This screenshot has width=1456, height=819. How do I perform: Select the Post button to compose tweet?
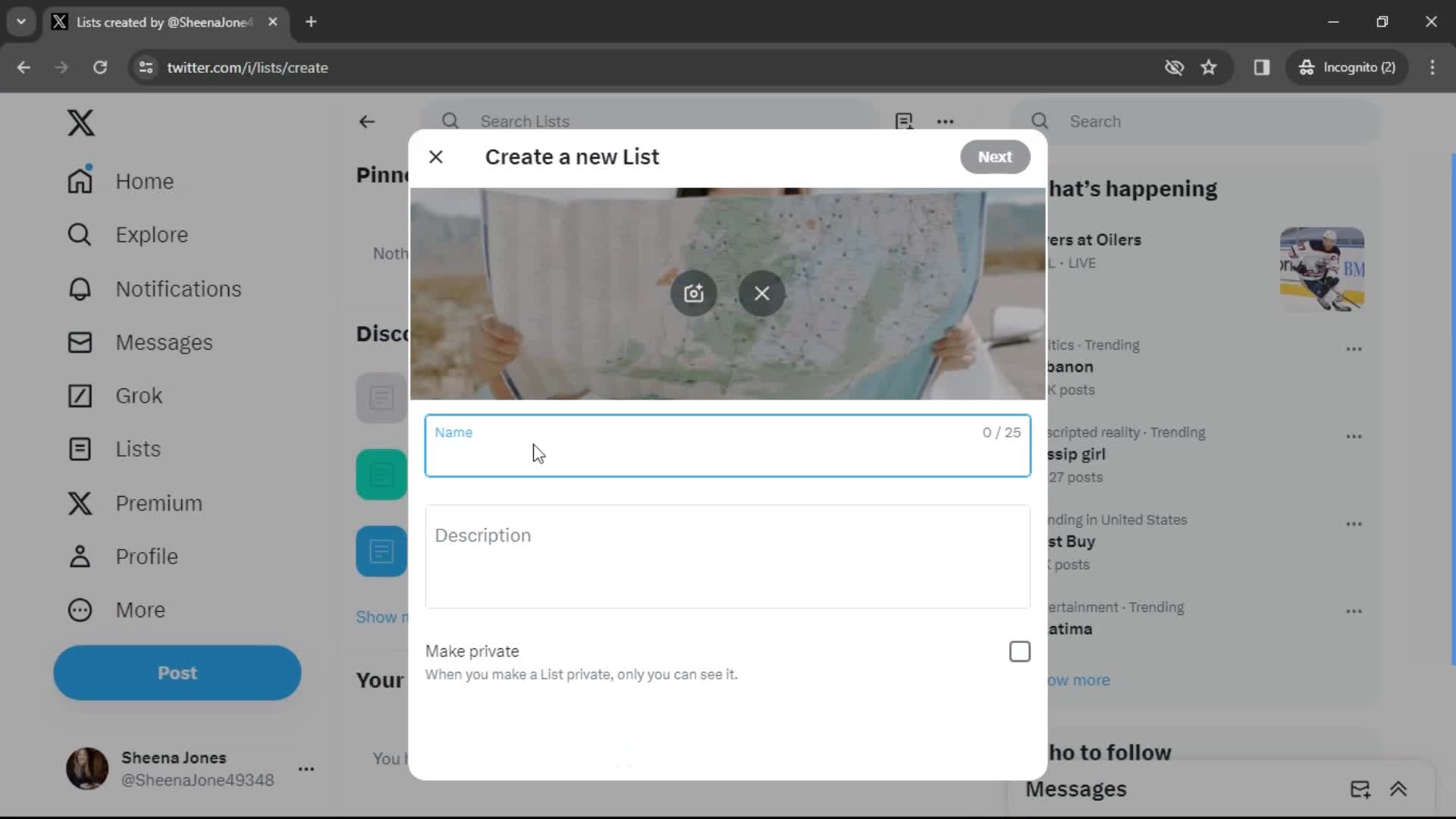177,672
